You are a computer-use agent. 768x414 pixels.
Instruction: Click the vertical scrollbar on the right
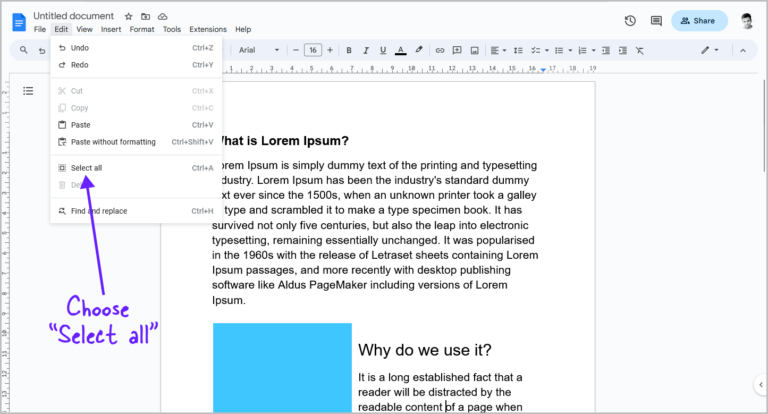[764, 125]
